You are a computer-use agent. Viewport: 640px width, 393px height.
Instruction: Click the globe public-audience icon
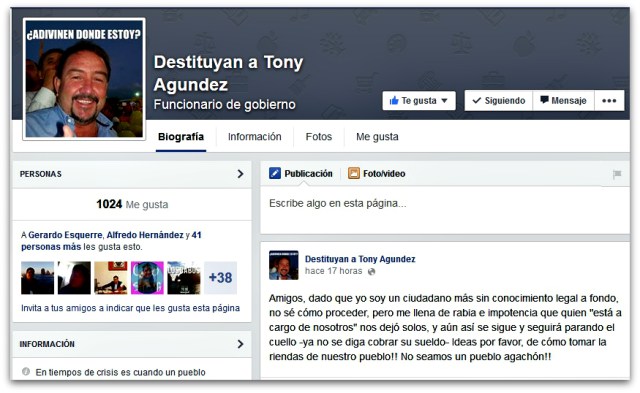[371, 271]
